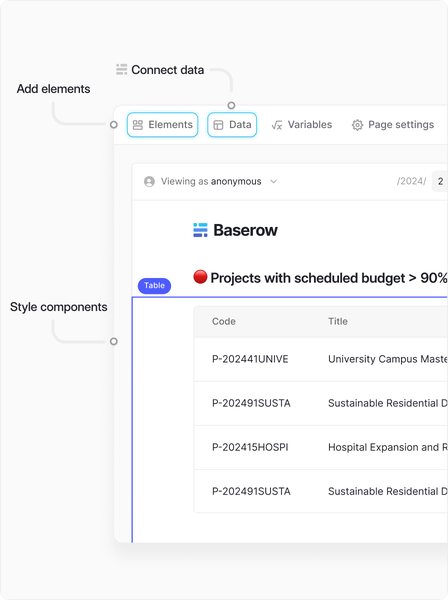
Task: Click the Data table icon
Action: click(218, 125)
